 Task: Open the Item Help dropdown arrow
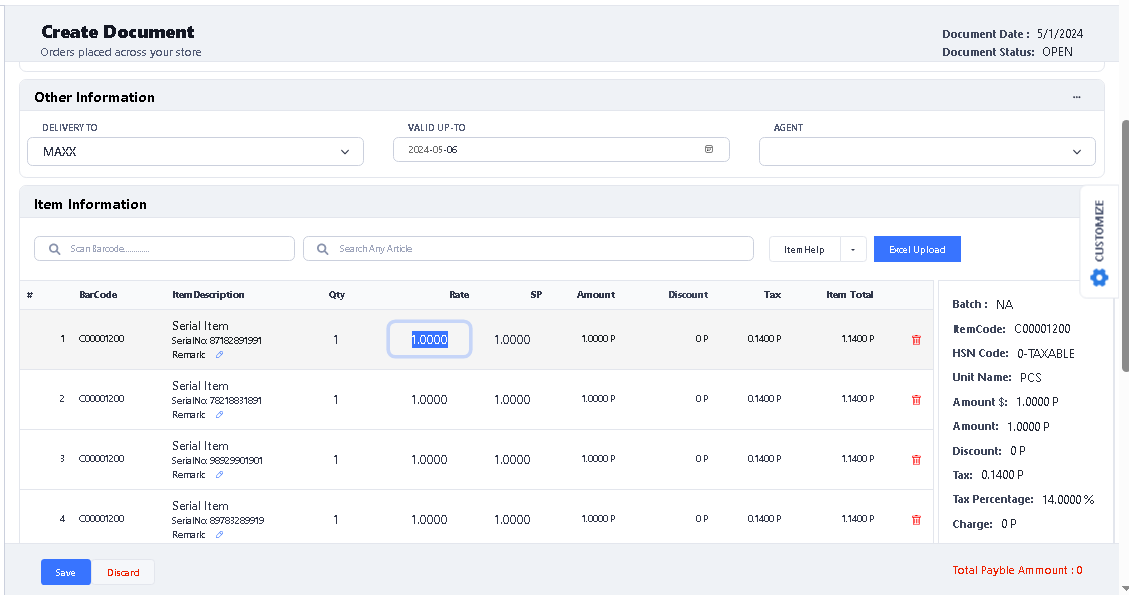pos(853,249)
